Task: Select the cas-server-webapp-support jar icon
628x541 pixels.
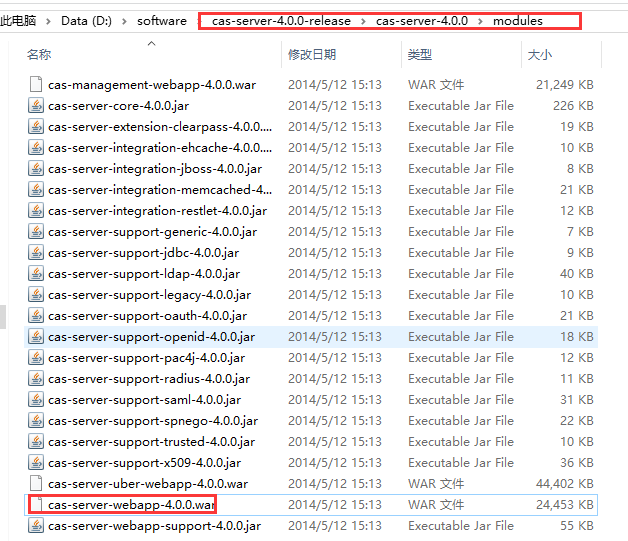Action: click(x=36, y=525)
